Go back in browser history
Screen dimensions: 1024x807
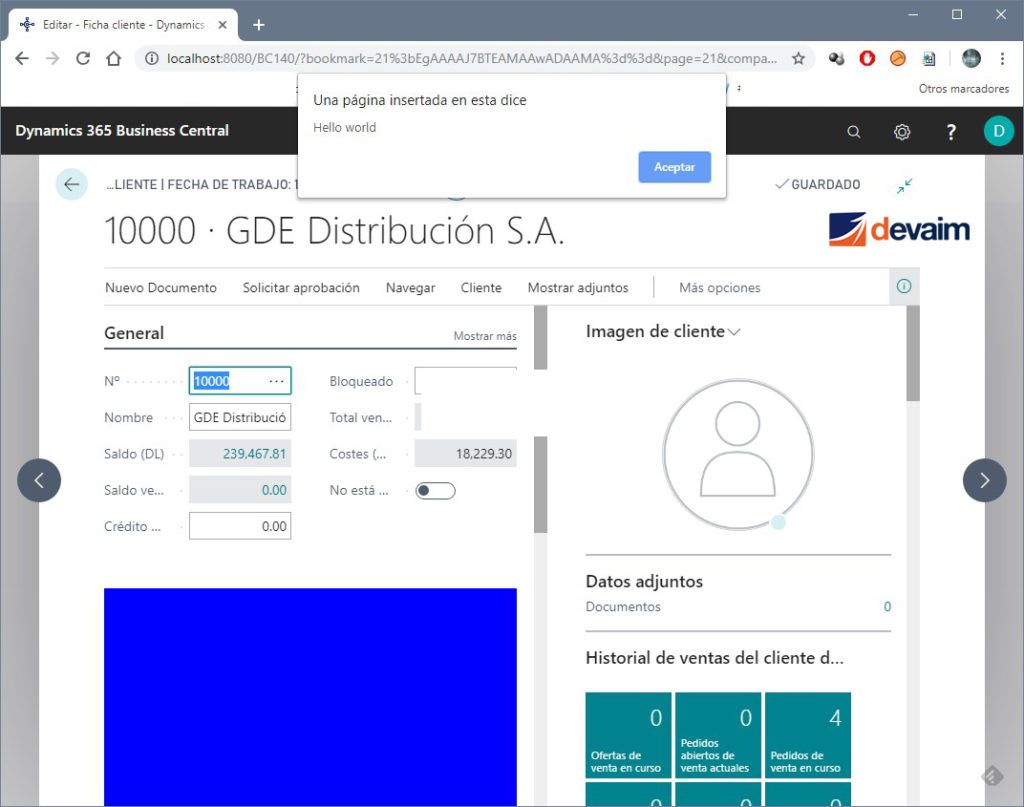click(x=22, y=59)
